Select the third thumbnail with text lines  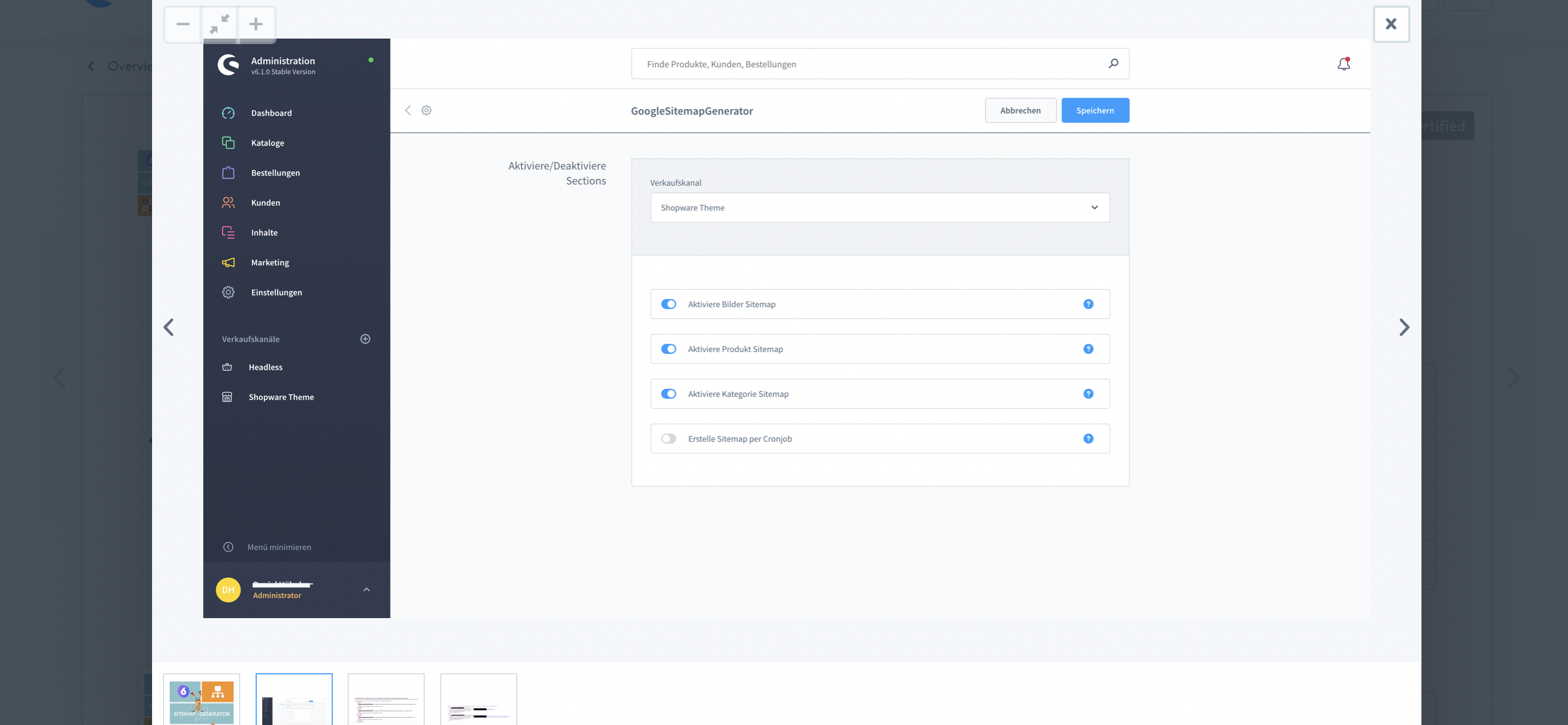tap(386, 700)
